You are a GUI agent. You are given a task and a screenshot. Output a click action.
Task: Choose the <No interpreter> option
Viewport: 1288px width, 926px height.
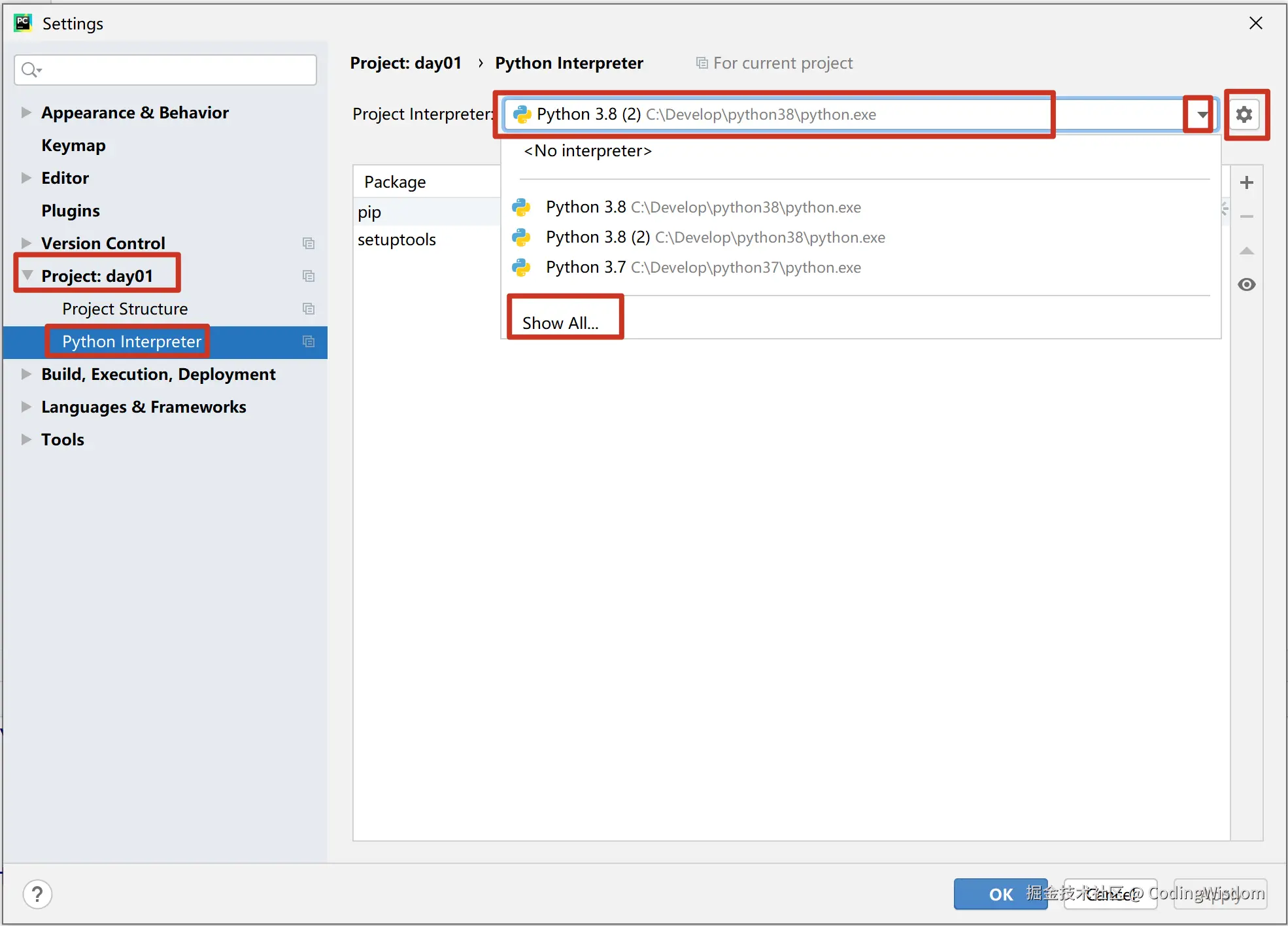coord(587,151)
